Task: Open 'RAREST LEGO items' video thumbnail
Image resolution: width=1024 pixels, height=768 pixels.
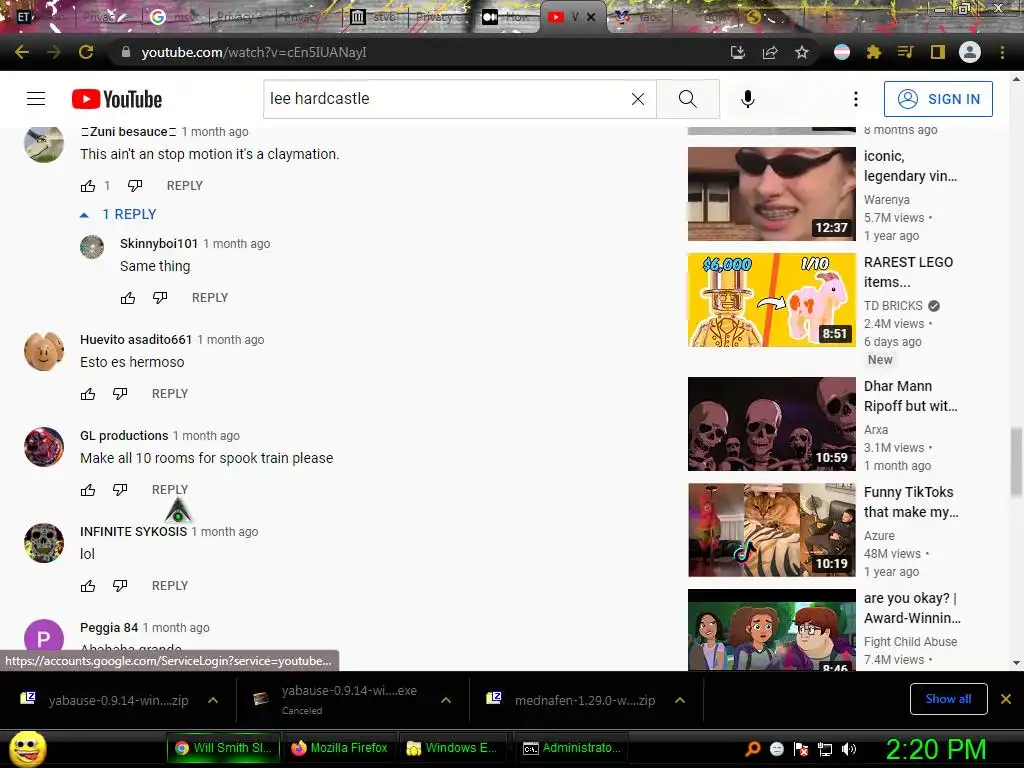Action: coord(772,300)
